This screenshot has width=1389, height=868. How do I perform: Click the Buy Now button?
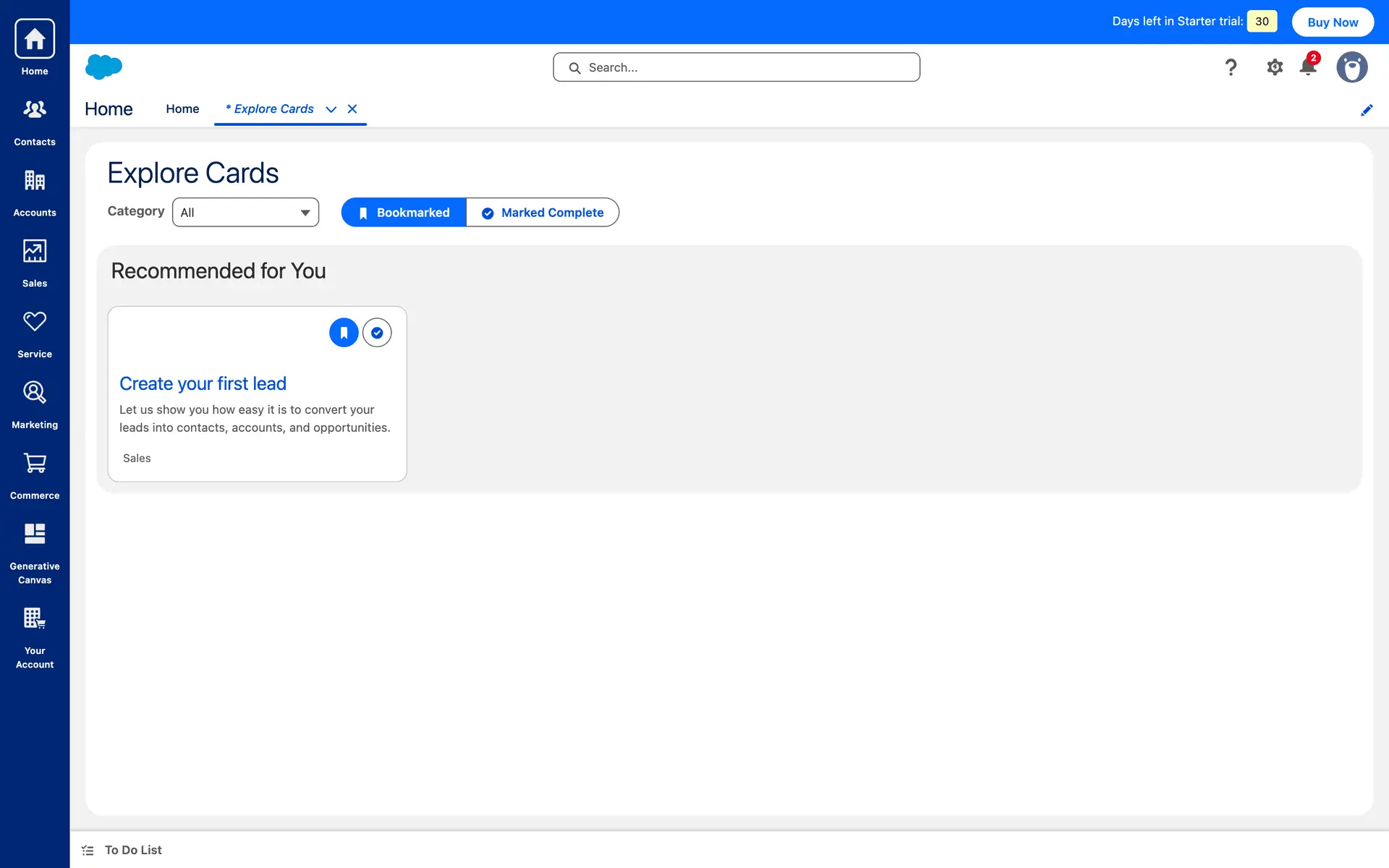(x=1333, y=22)
